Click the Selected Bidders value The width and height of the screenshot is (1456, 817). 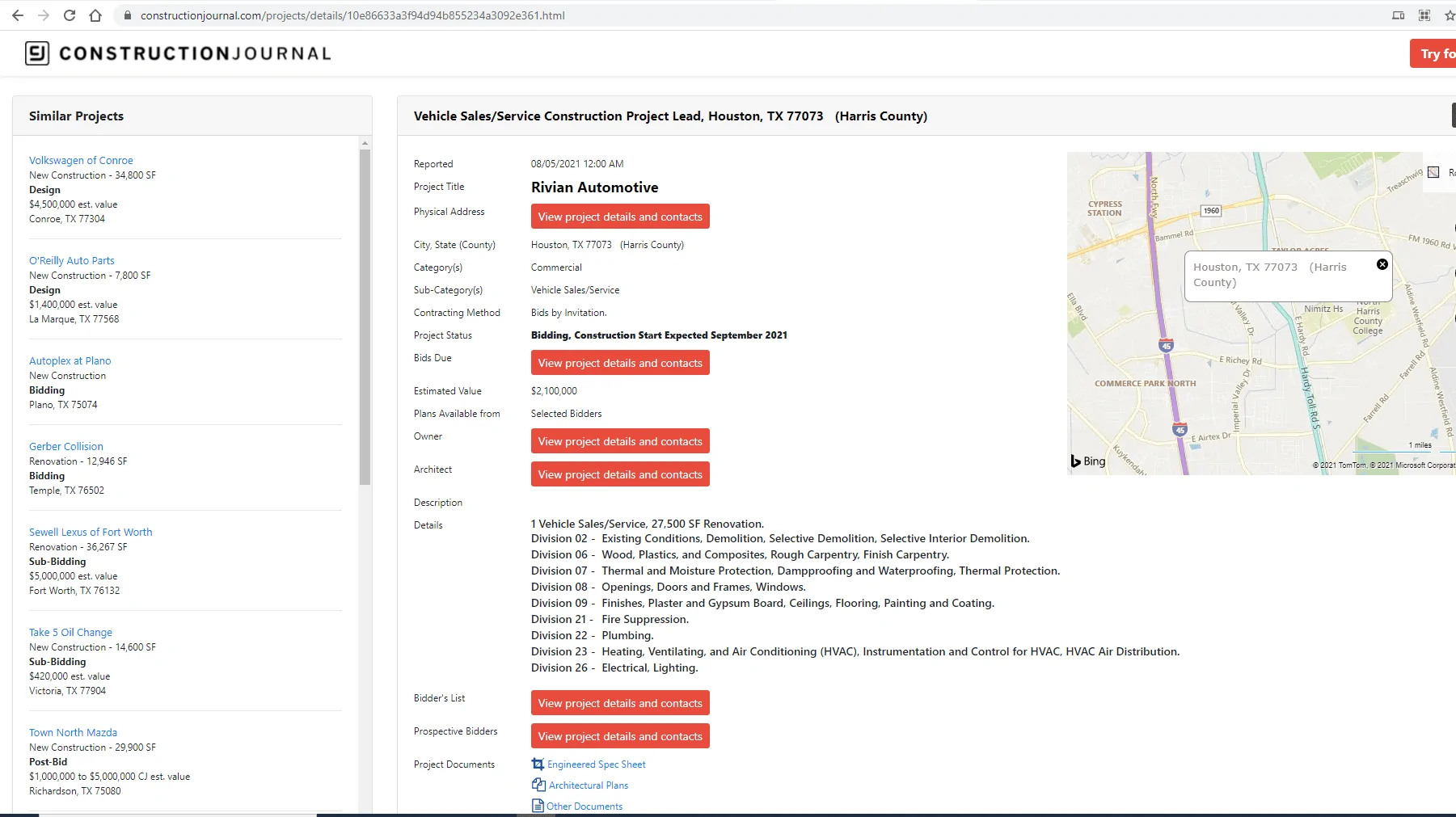(567, 414)
